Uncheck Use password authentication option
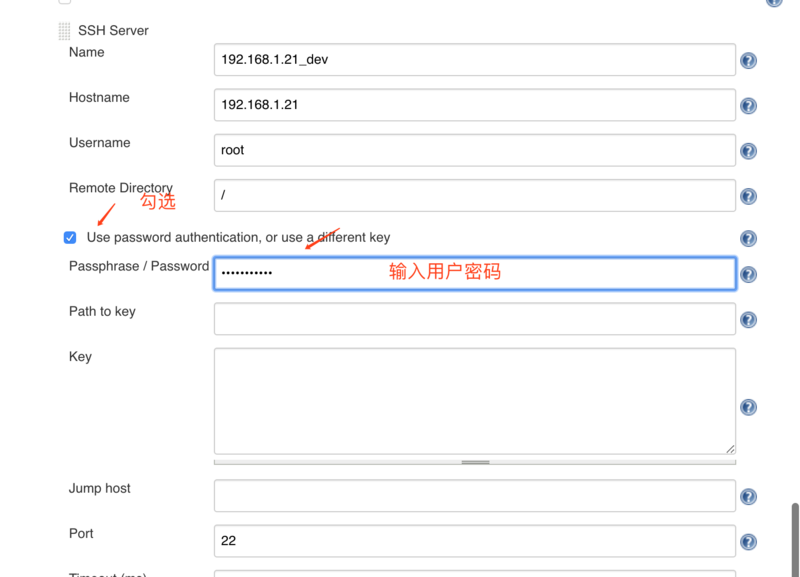This screenshot has width=800, height=577. [x=70, y=238]
